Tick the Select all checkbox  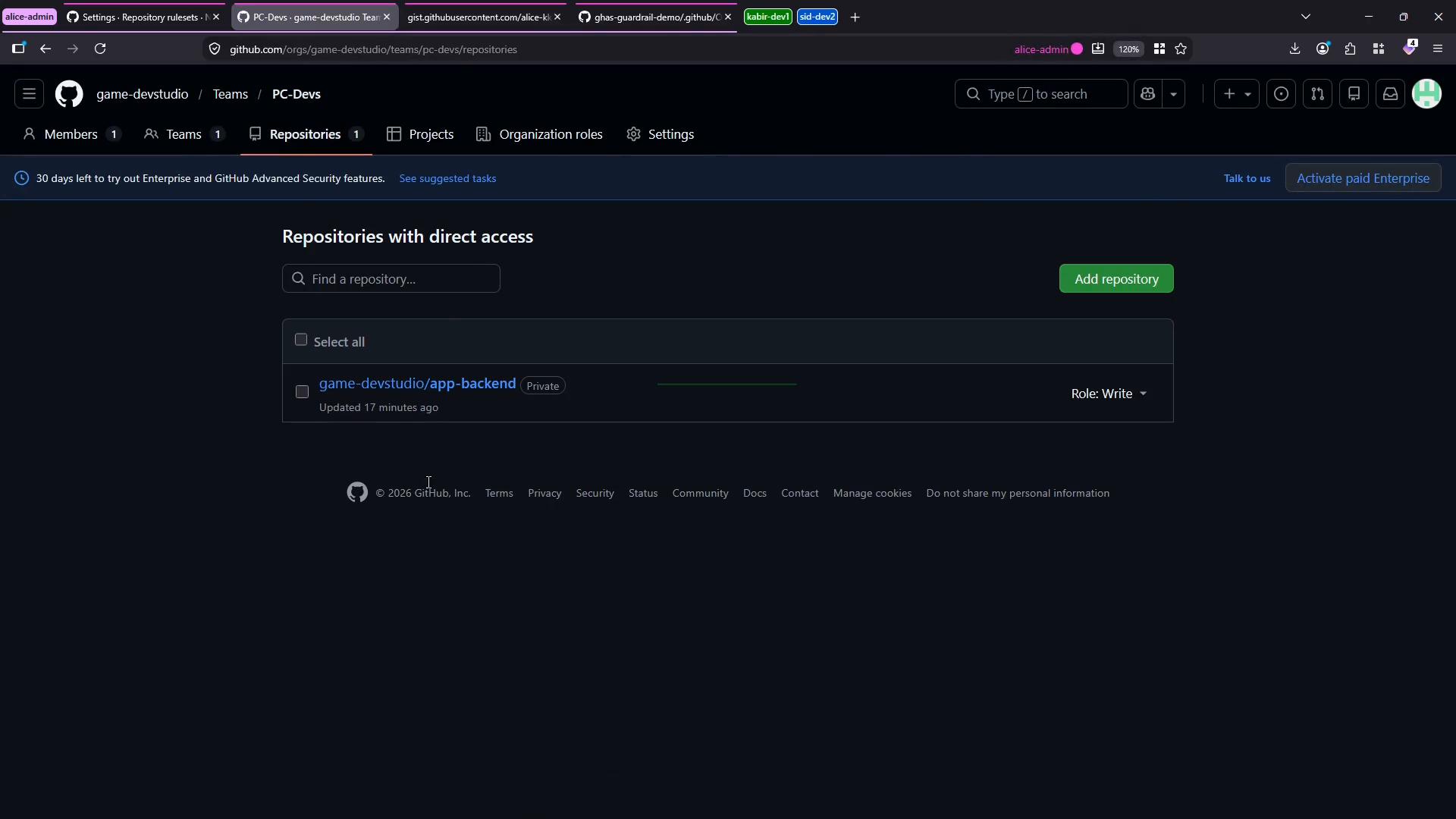(301, 340)
